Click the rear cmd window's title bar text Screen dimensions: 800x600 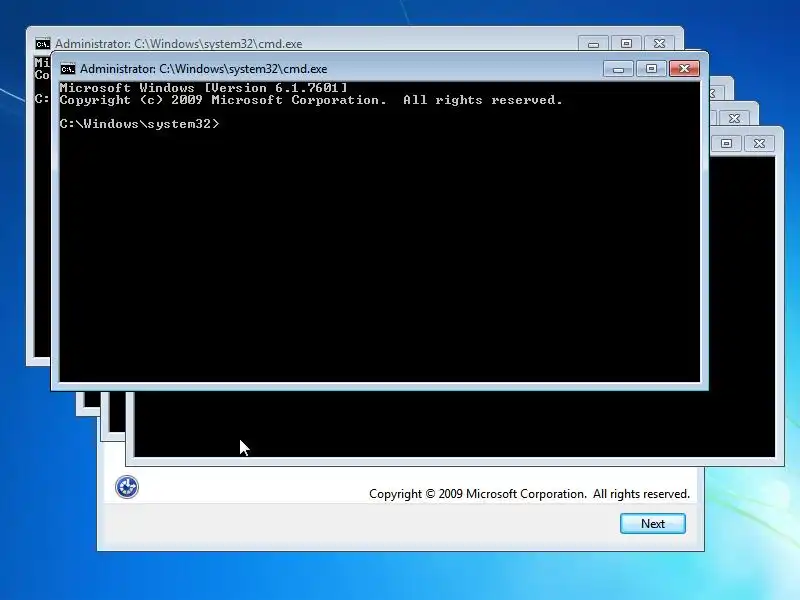[179, 44]
